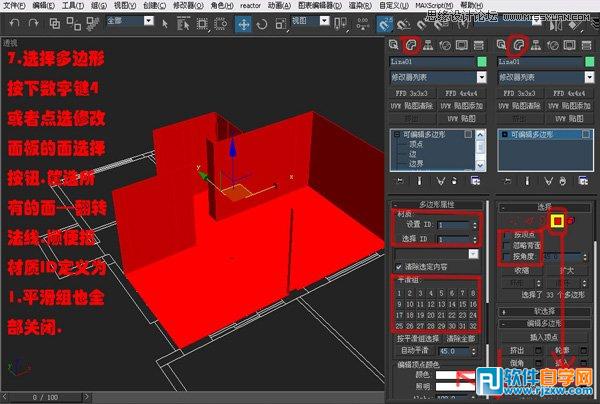The width and height of the screenshot is (600, 404).
Task: Activate the Select and Rotate tool
Action: (262, 25)
